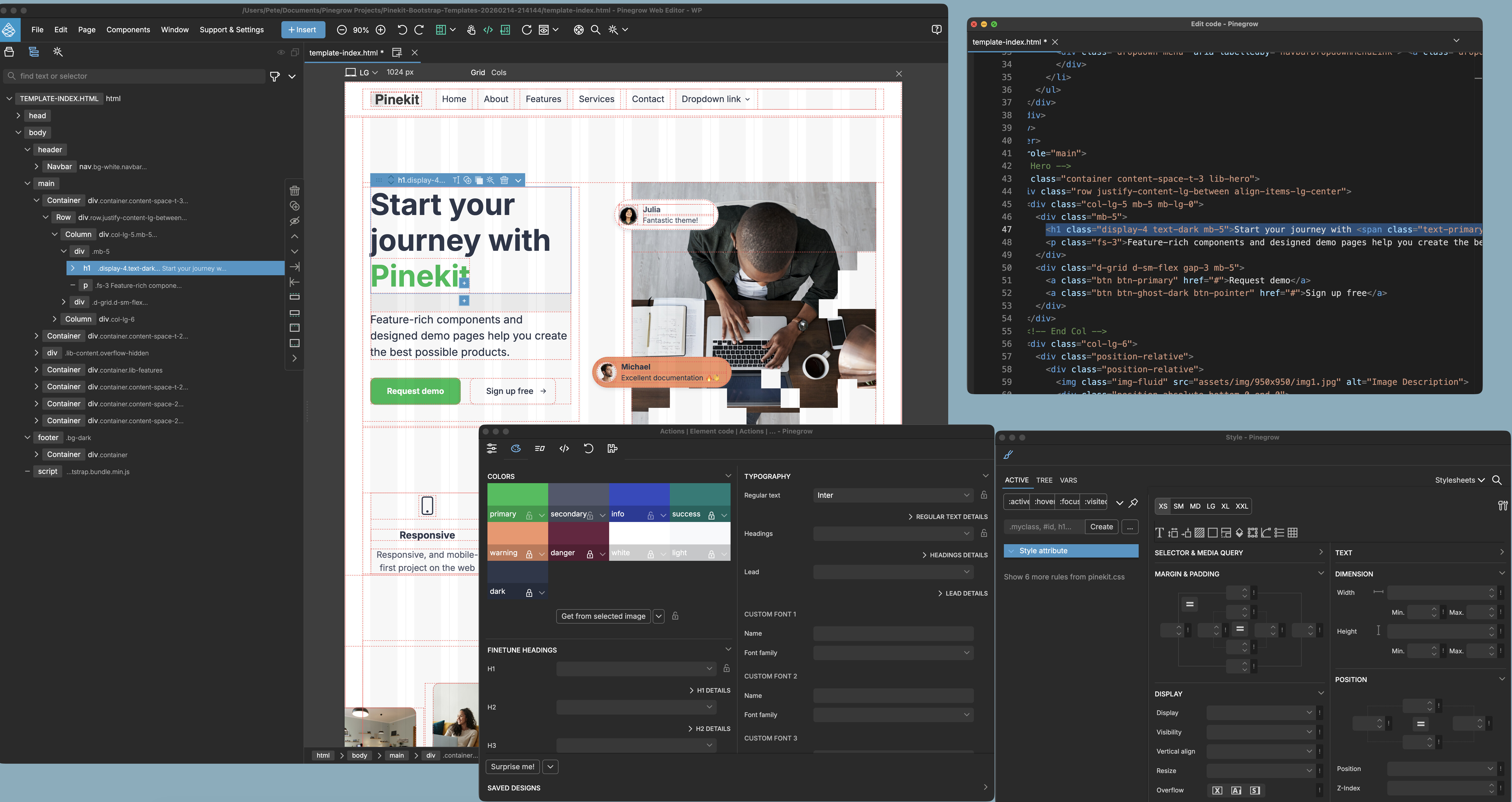
Task: Click the danger color swatch
Action: click(x=578, y=533)
